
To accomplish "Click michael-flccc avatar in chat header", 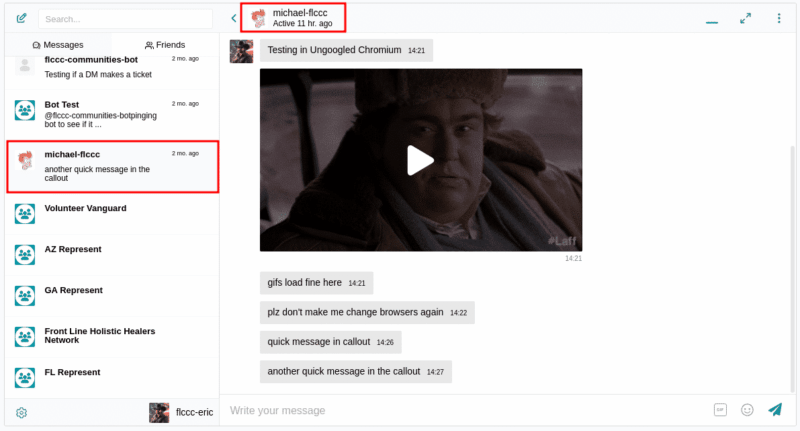I will tap(259, 18).
